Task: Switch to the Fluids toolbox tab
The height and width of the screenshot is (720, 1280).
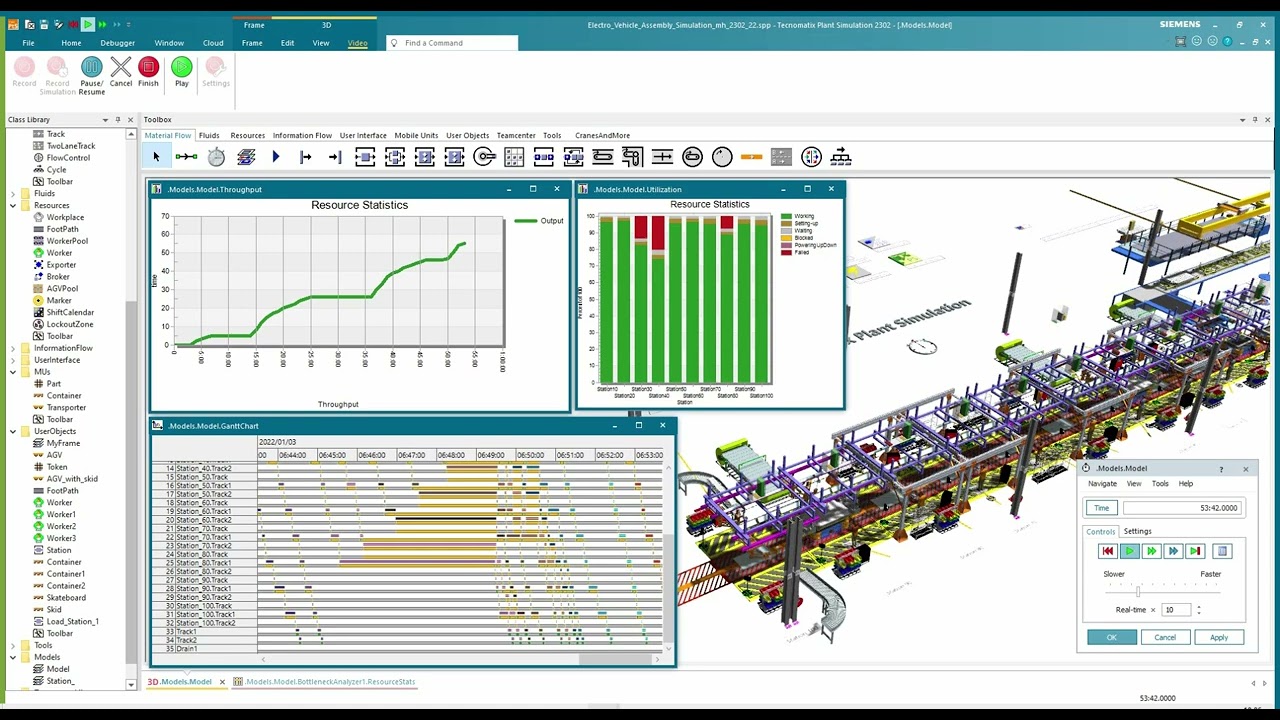Action: pos(209,135)
